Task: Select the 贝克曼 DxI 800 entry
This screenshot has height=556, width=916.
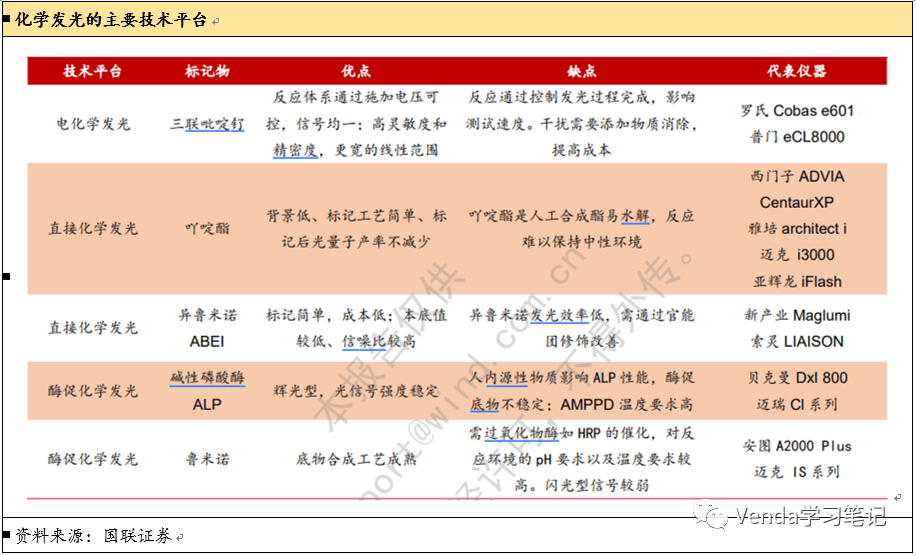Action: click(x=796, y=378)
